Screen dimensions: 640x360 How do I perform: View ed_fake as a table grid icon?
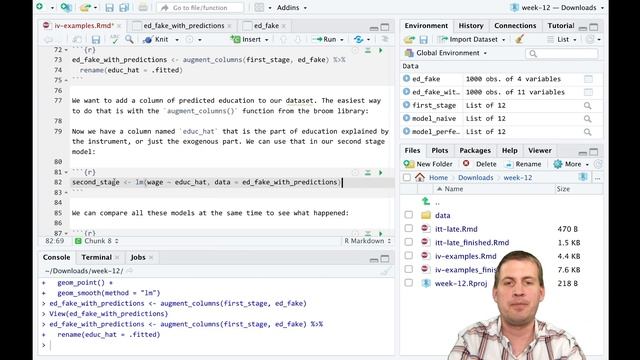588,79
